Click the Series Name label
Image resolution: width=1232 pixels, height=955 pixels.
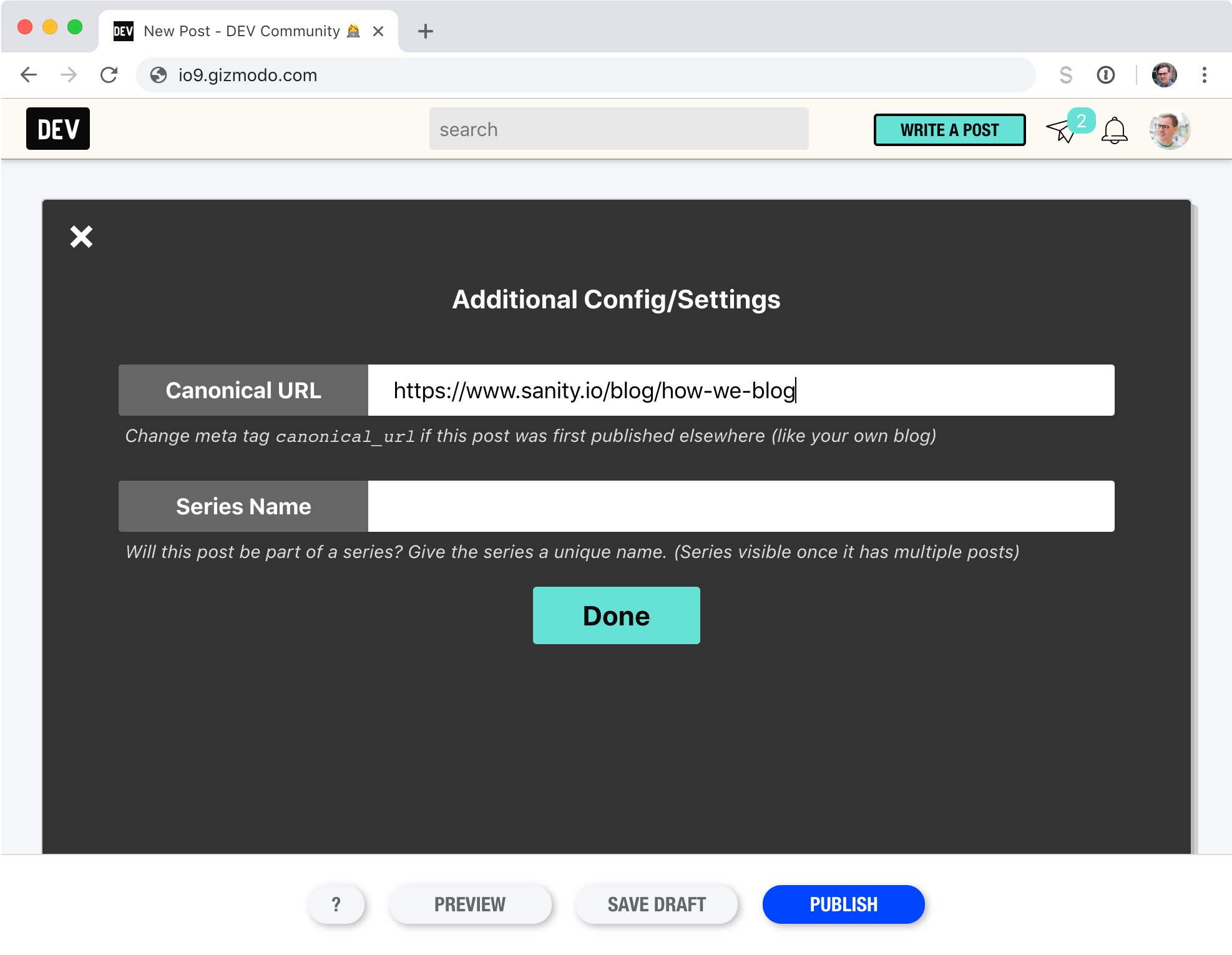(x=243, y=506)
